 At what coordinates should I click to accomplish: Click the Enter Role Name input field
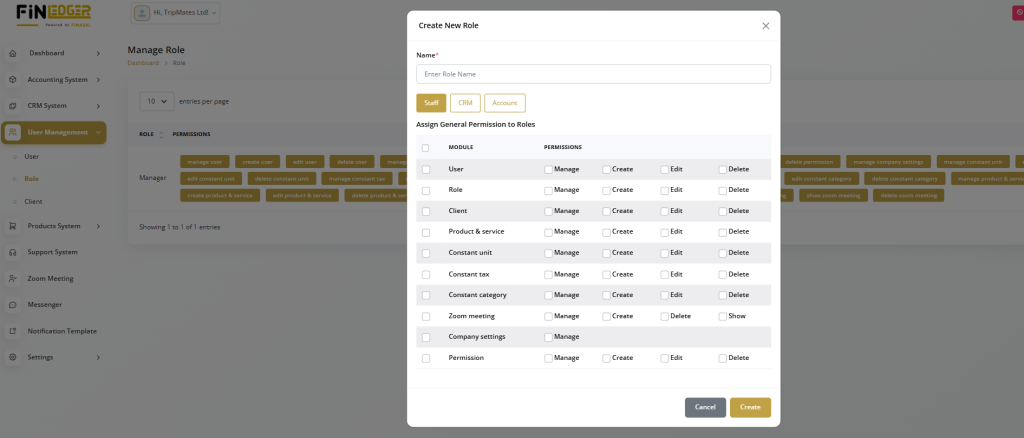(593, 74)
